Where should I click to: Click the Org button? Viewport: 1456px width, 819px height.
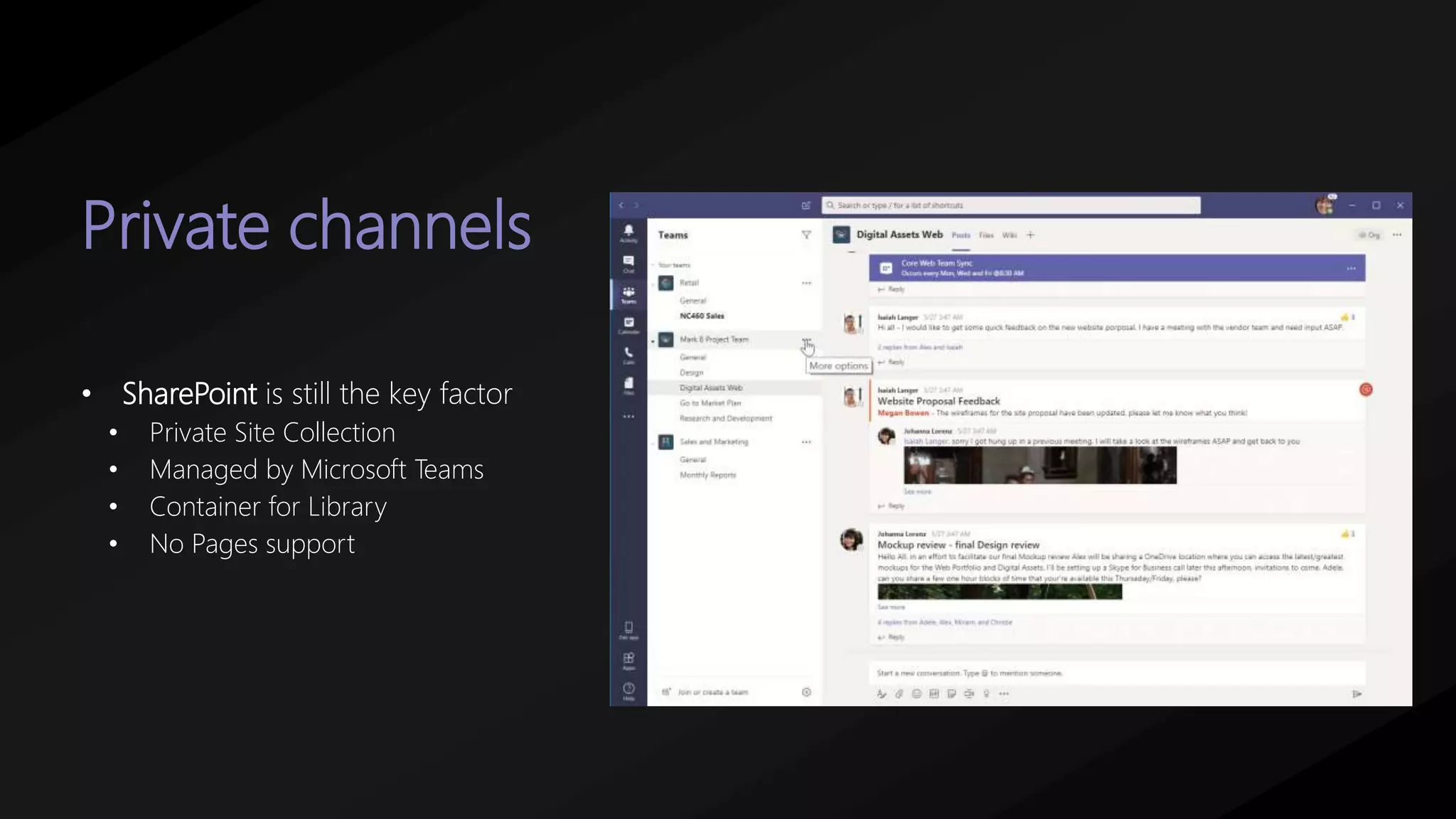click(x=1369, y=235)
